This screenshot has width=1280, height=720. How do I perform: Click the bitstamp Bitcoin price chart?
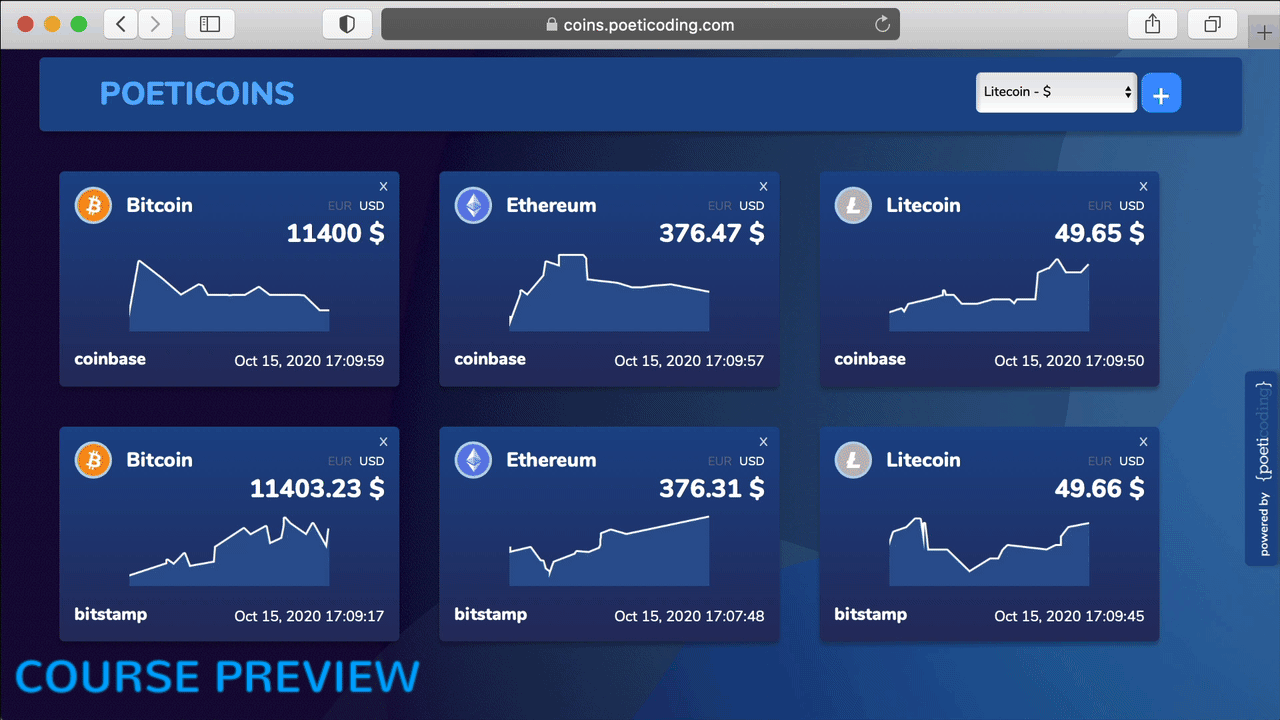tap(229, 551)
